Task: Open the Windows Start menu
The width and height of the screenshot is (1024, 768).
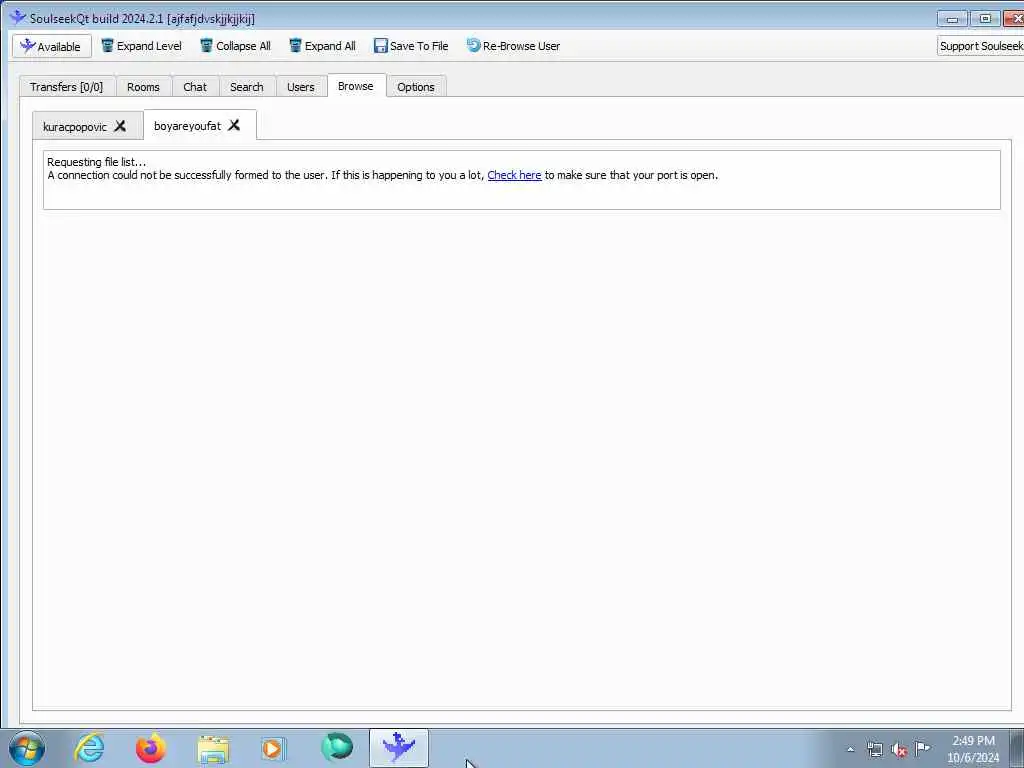Action: 27,748
